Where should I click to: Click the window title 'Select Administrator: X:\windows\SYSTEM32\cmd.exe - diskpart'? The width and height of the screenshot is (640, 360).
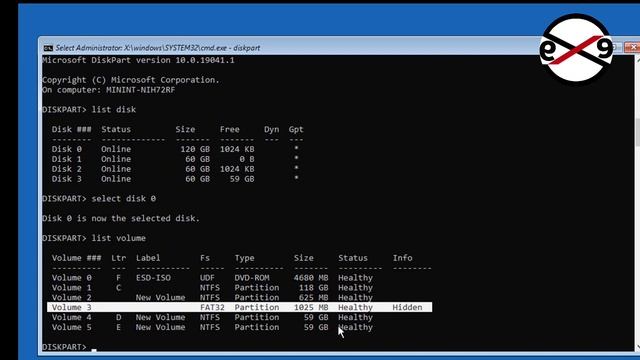tap(158, 48)
